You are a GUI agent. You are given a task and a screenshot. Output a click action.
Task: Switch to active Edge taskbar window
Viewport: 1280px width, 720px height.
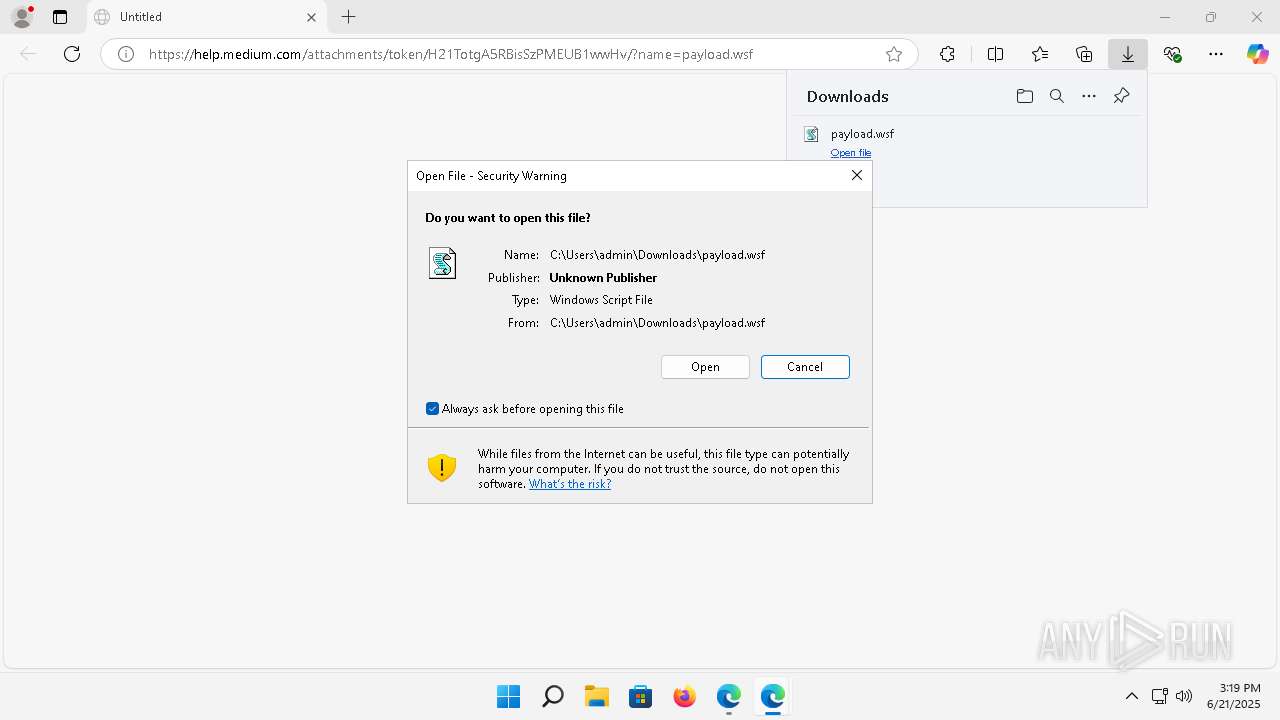click(x=773, y=696)
